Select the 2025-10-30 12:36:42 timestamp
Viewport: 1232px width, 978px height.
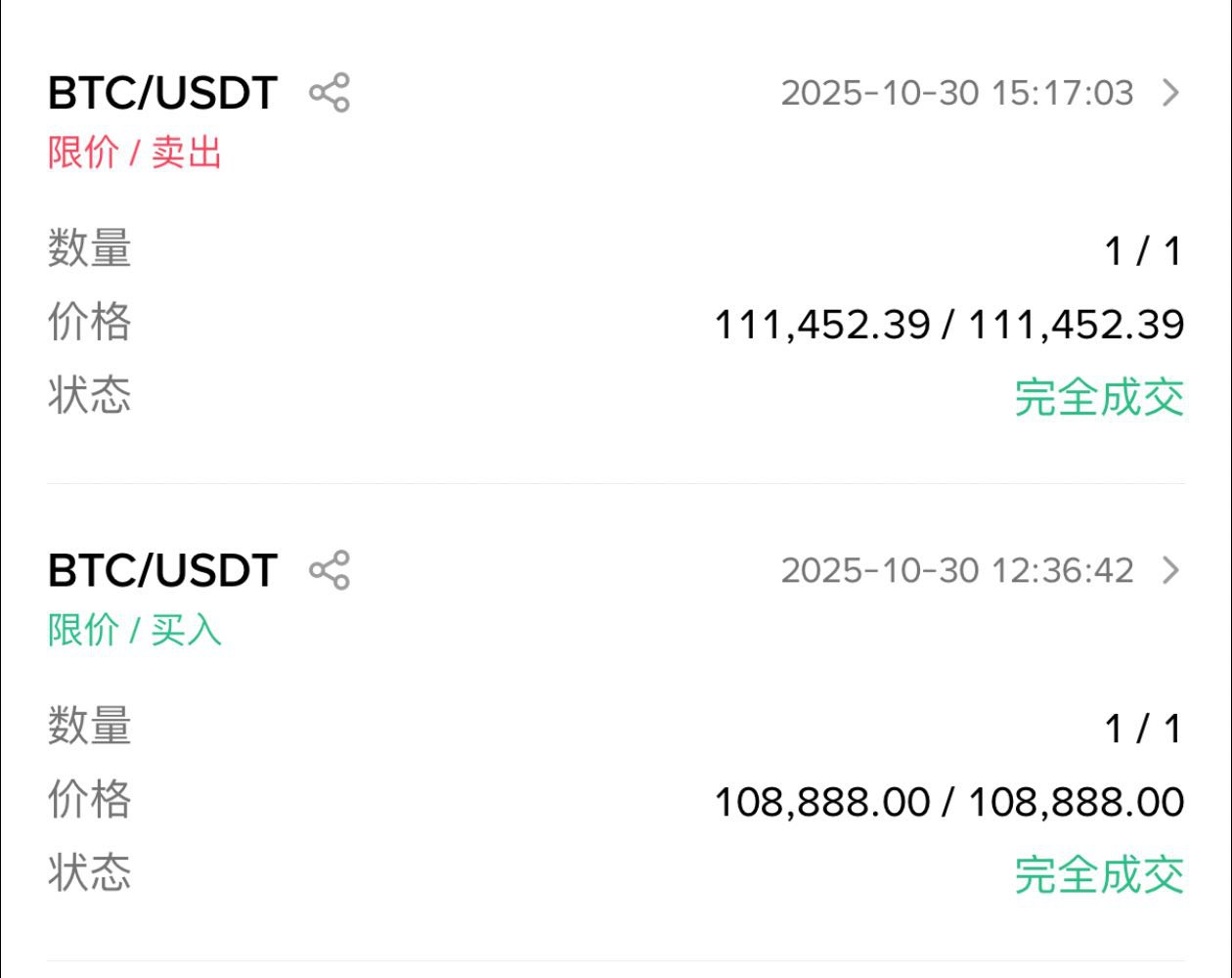point(956,571)
